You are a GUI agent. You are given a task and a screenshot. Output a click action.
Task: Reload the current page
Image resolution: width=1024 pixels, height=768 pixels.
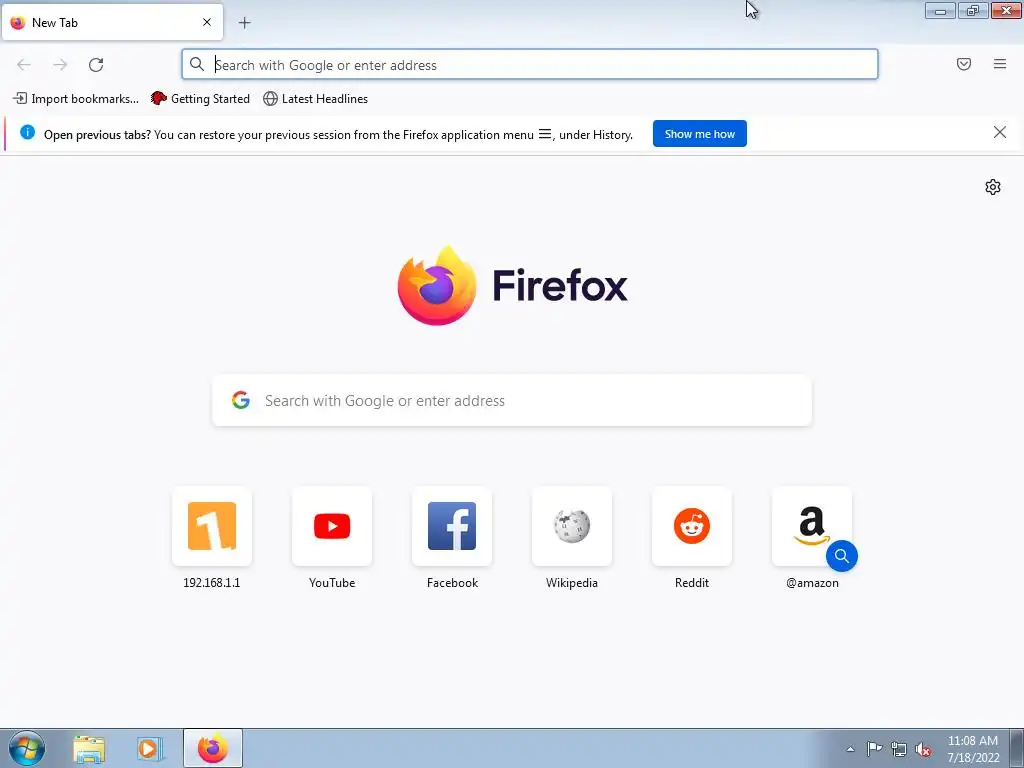coord(96,65)
